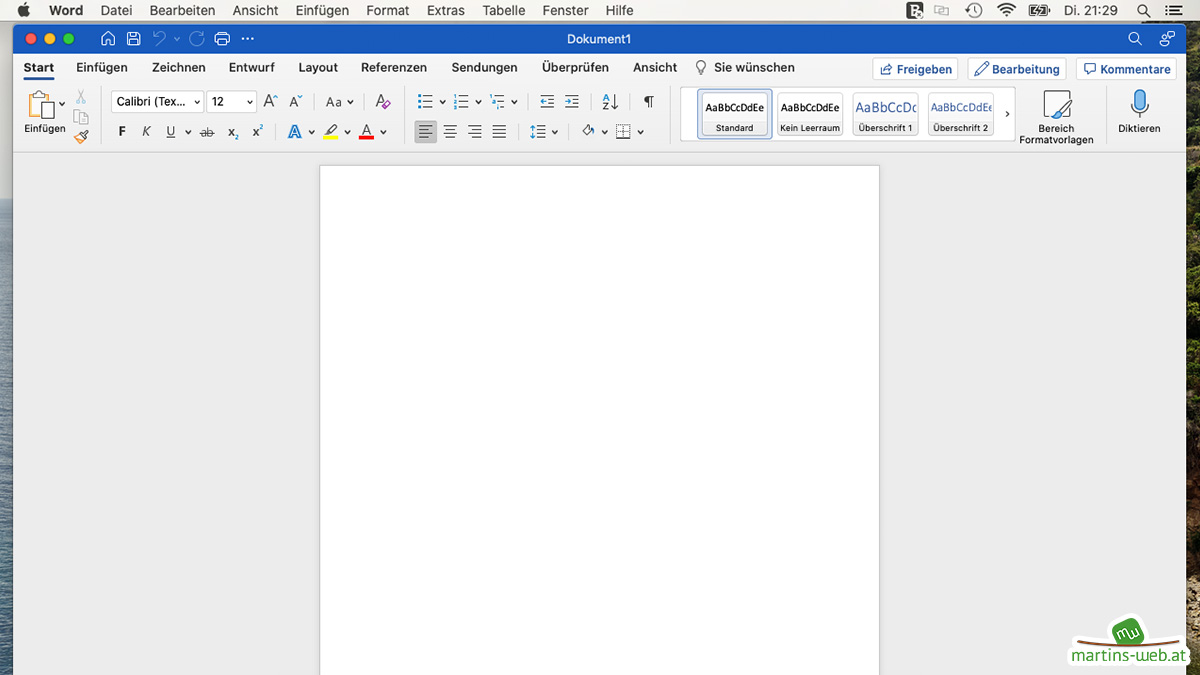Open the font color dropdown arrow
1200x675 pixels.
384,132
